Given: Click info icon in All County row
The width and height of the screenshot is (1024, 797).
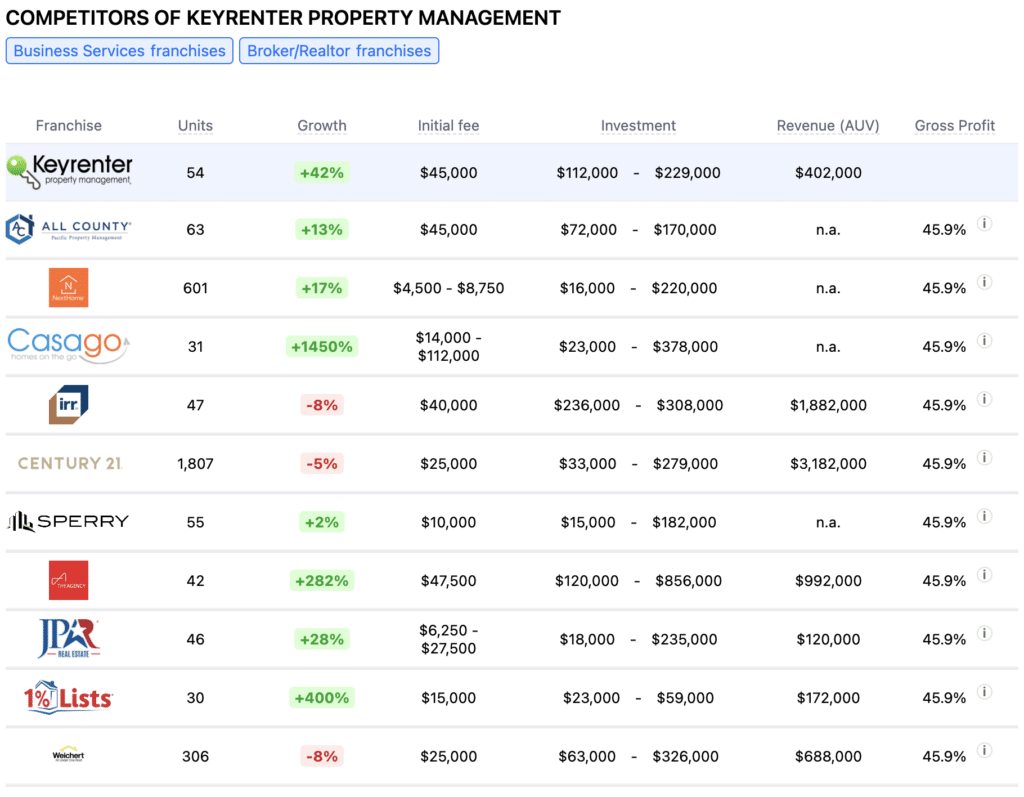Looking at the screenshot, I should click(x=984, y=223).
